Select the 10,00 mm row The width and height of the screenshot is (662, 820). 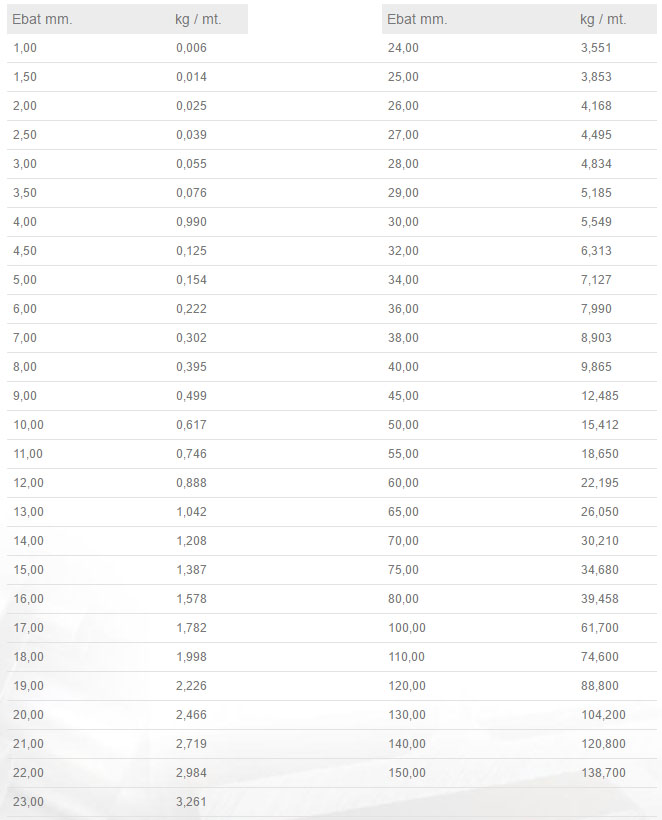pyautogui.click(x=28, y=425)
